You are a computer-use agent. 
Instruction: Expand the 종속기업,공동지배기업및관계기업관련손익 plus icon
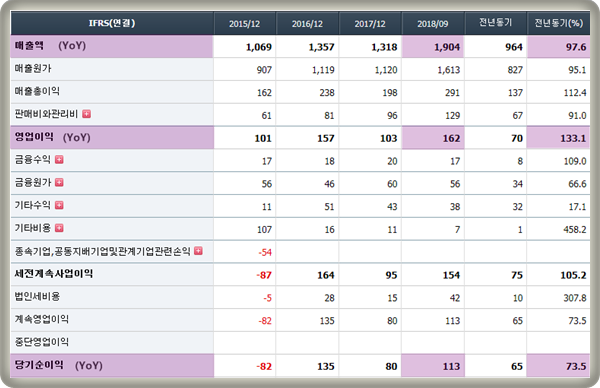(198, 251)
